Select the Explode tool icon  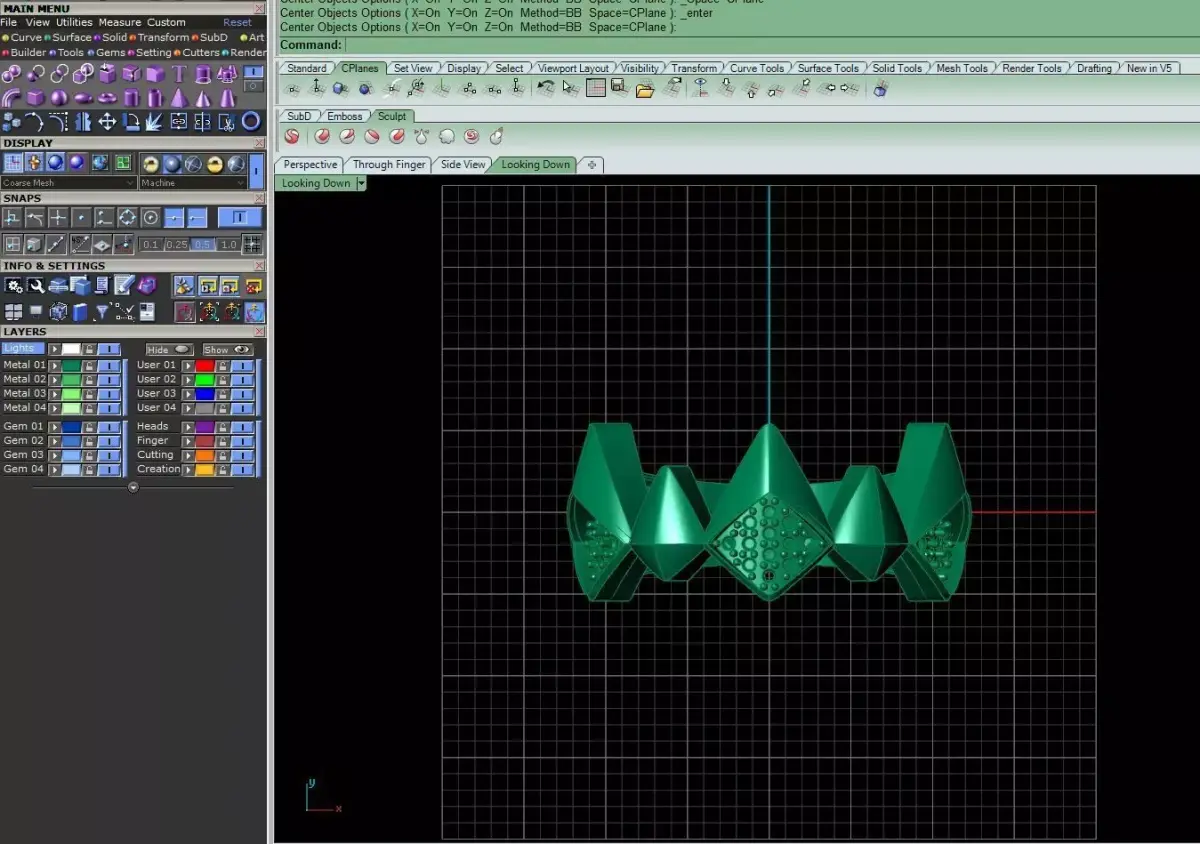click(154, 122)
